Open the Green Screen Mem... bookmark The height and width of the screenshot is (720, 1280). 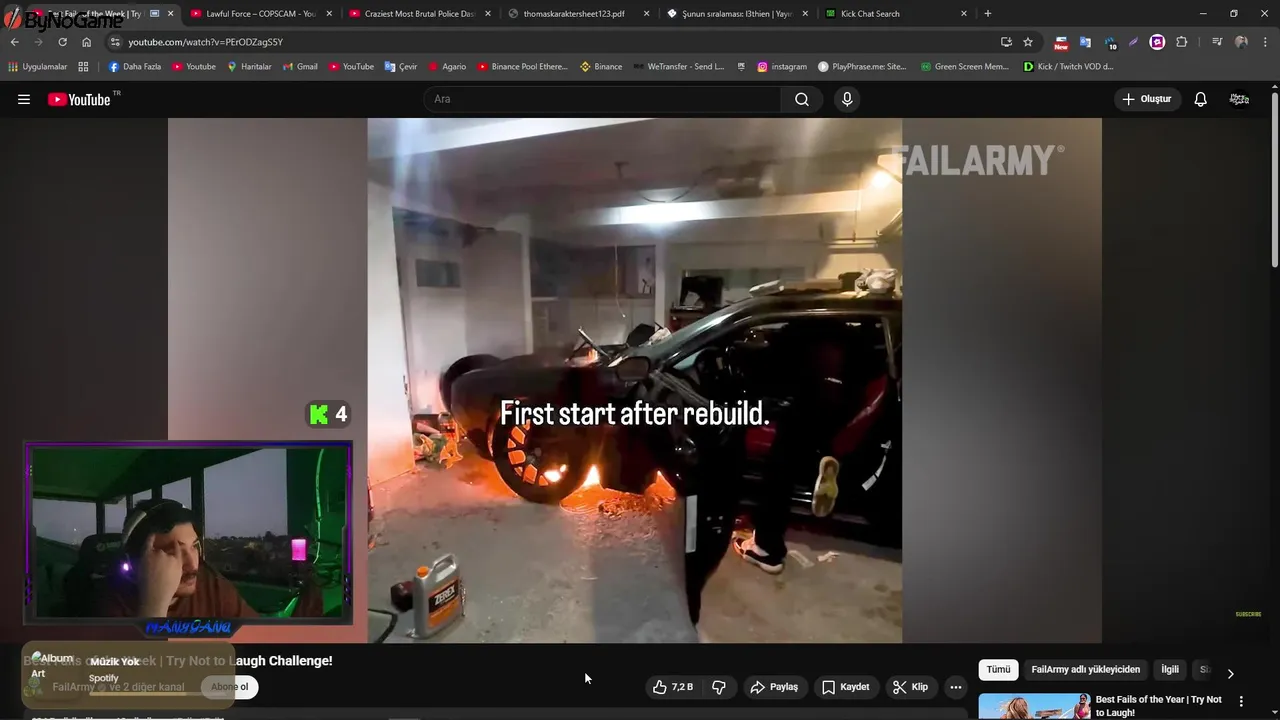[x=965, y=67]
